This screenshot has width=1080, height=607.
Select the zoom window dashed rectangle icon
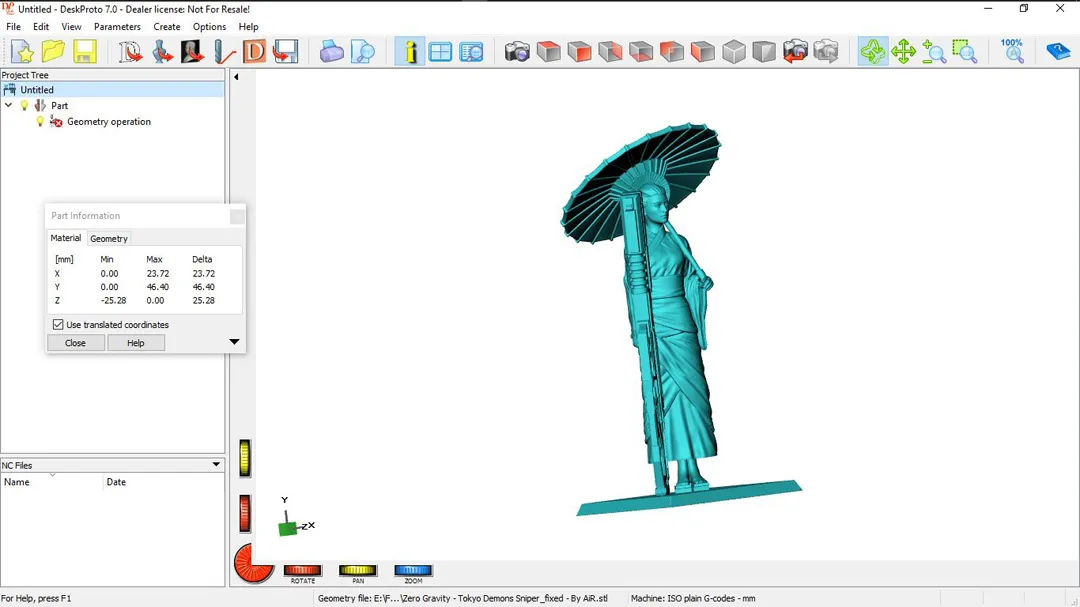pos(966,52)
